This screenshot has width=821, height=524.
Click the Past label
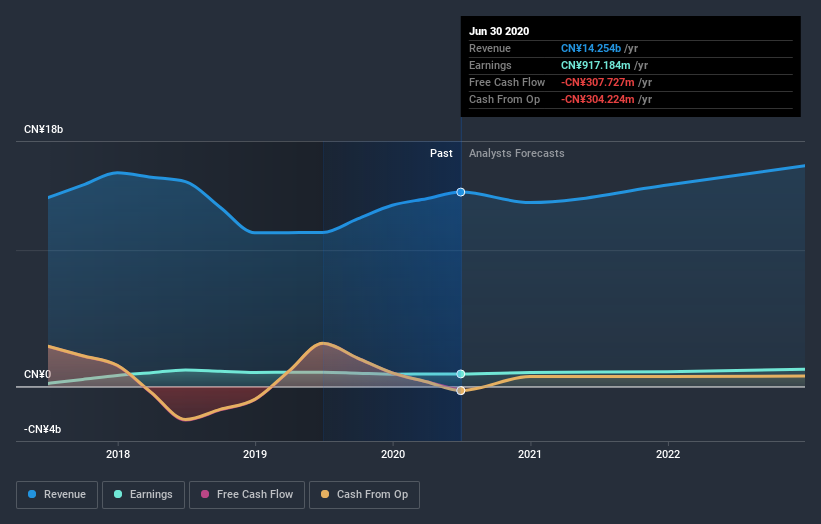[x=441, y=153]
